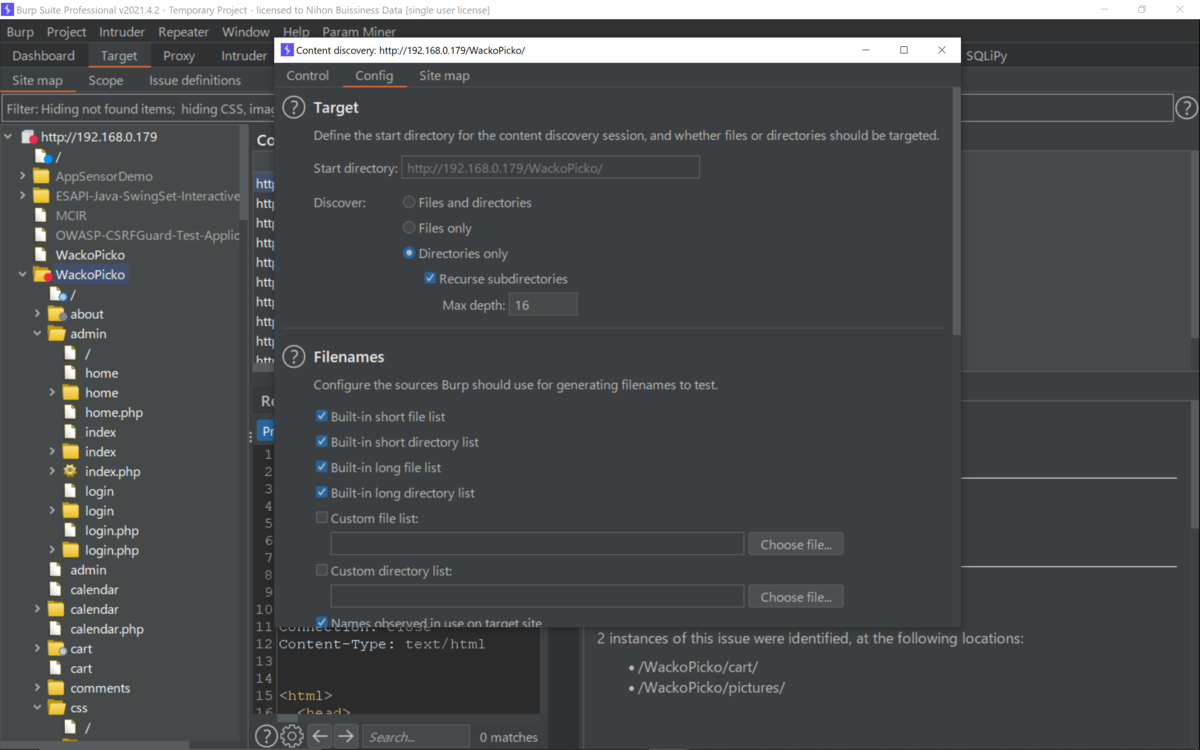The width and height of the screenshot is (1200, 750).
Task: Expand the comments folder
Action: click(x=38, y=688)
